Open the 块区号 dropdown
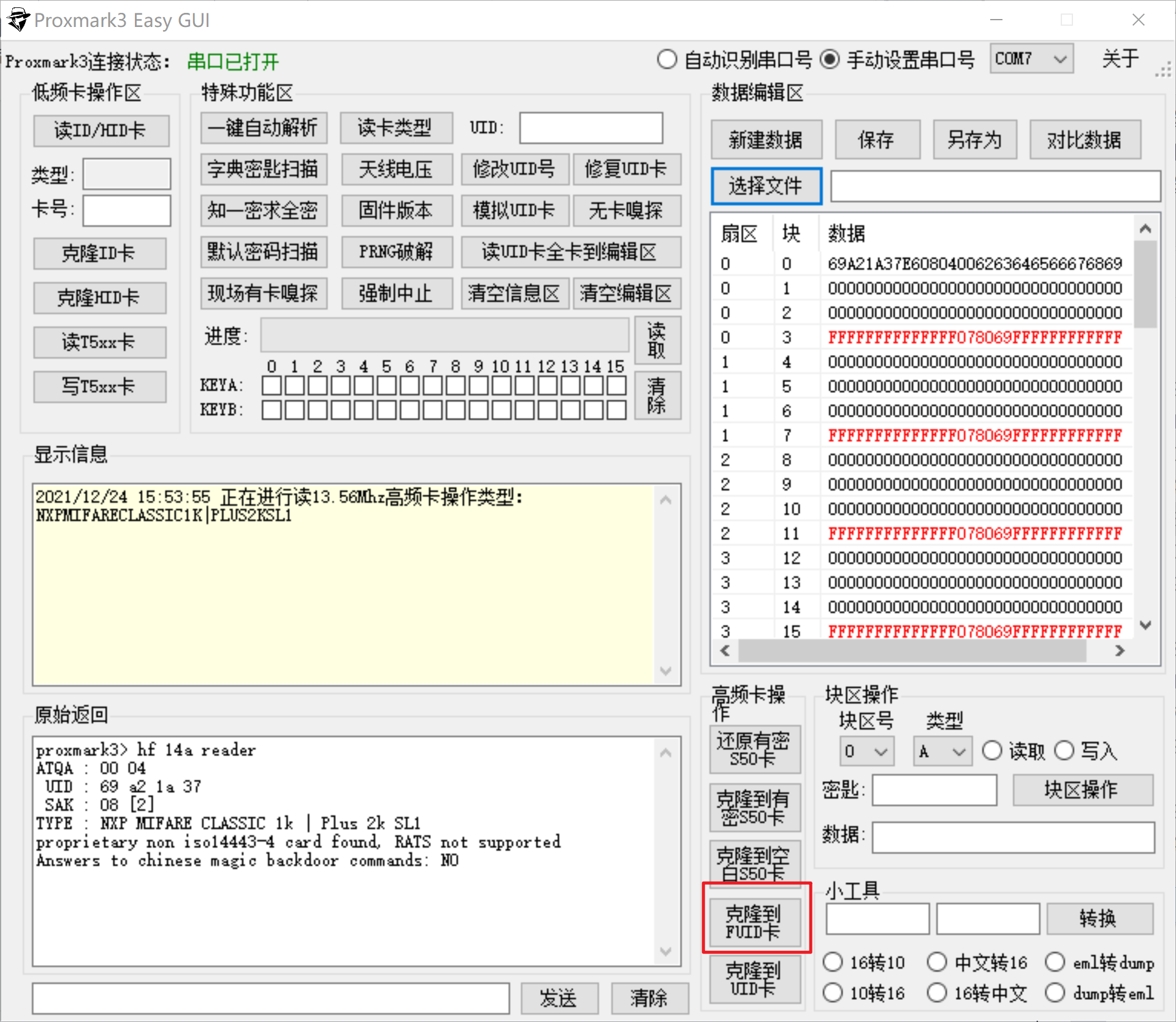This screenshot has height=1022, width=1176. 866,750
